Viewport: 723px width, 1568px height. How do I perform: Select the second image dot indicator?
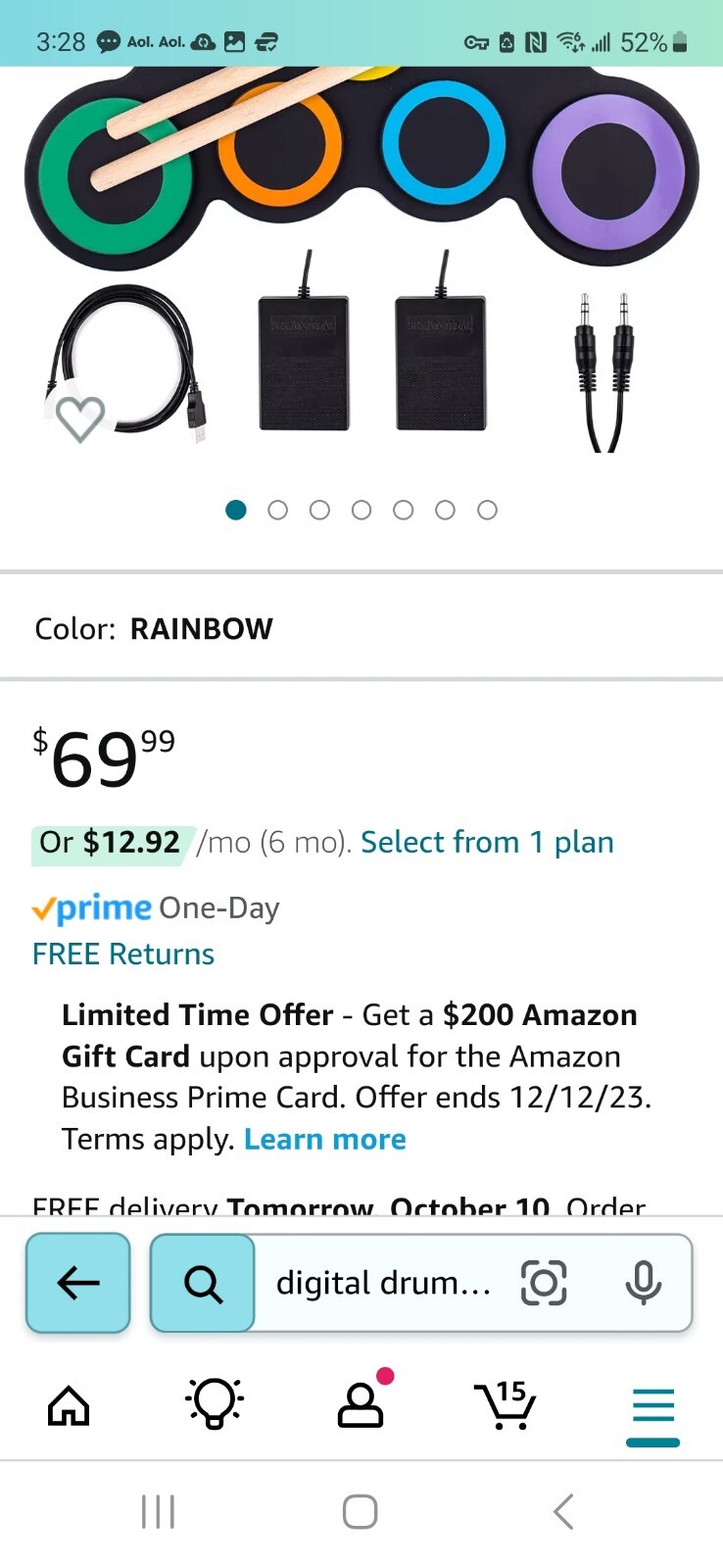(278, 510)
